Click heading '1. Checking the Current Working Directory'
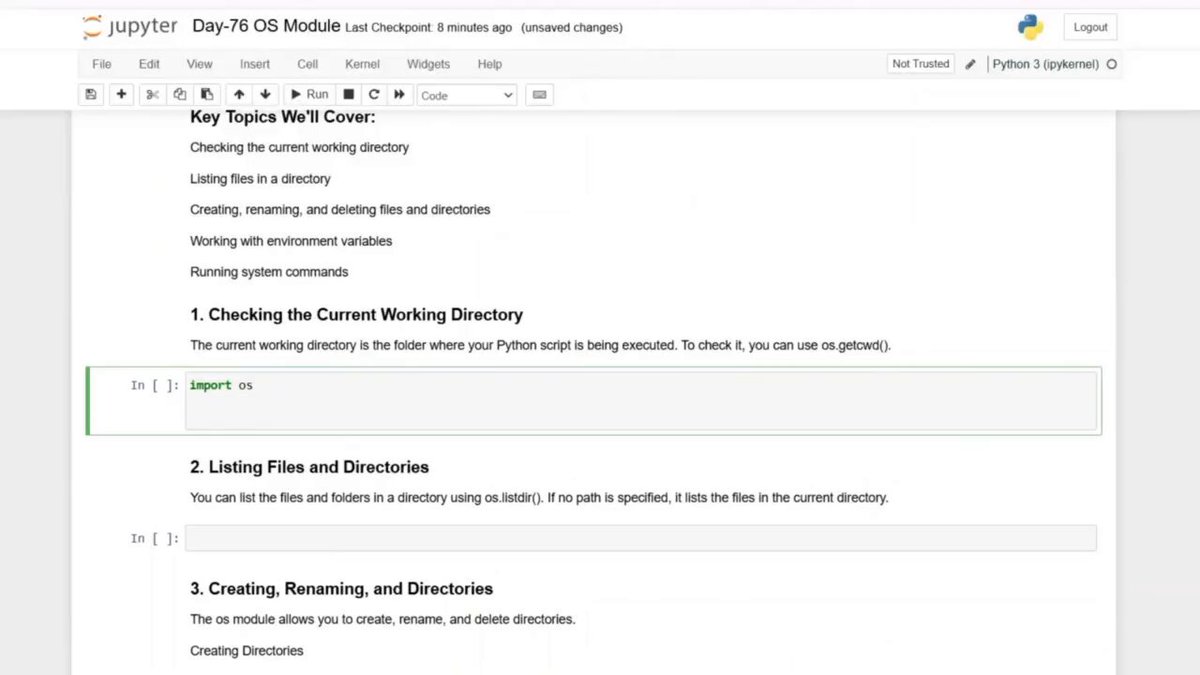Screen dimensions: 1200x675 point(356,314)
